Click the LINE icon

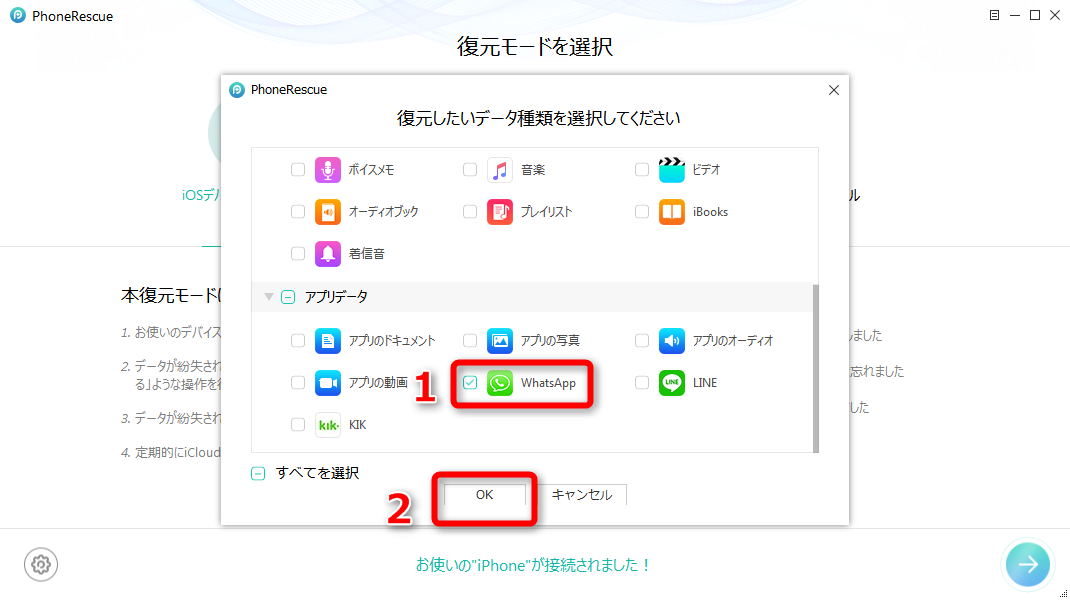(671, 383)
